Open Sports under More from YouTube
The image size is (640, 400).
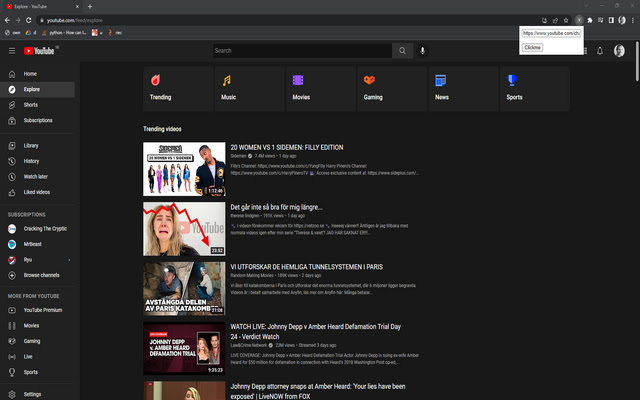coord(38,372)
